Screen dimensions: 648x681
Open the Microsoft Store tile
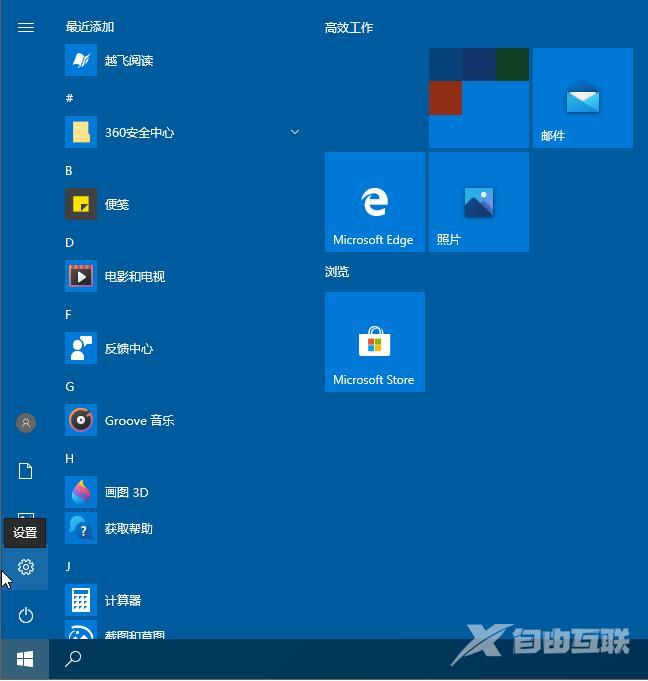point(375,342)
